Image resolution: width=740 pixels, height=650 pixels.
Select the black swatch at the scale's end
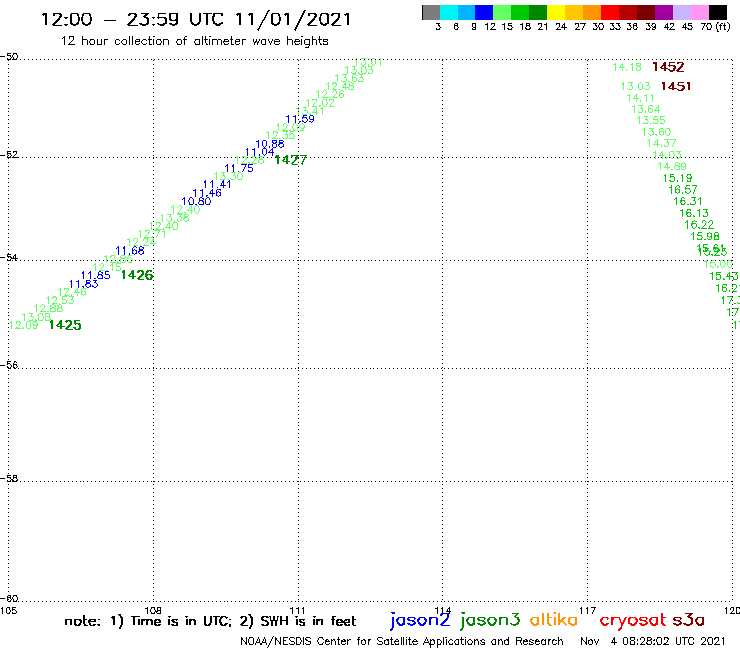point(718,12)
